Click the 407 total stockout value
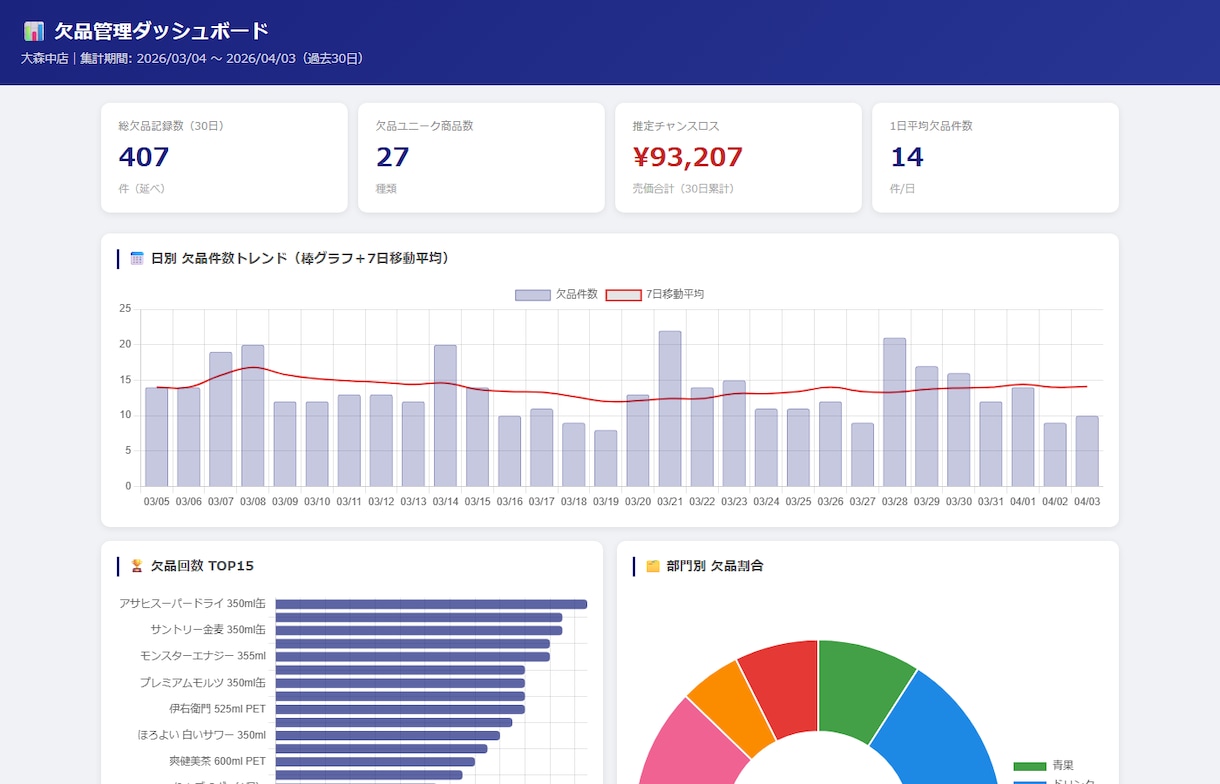 tap(144, 157)
